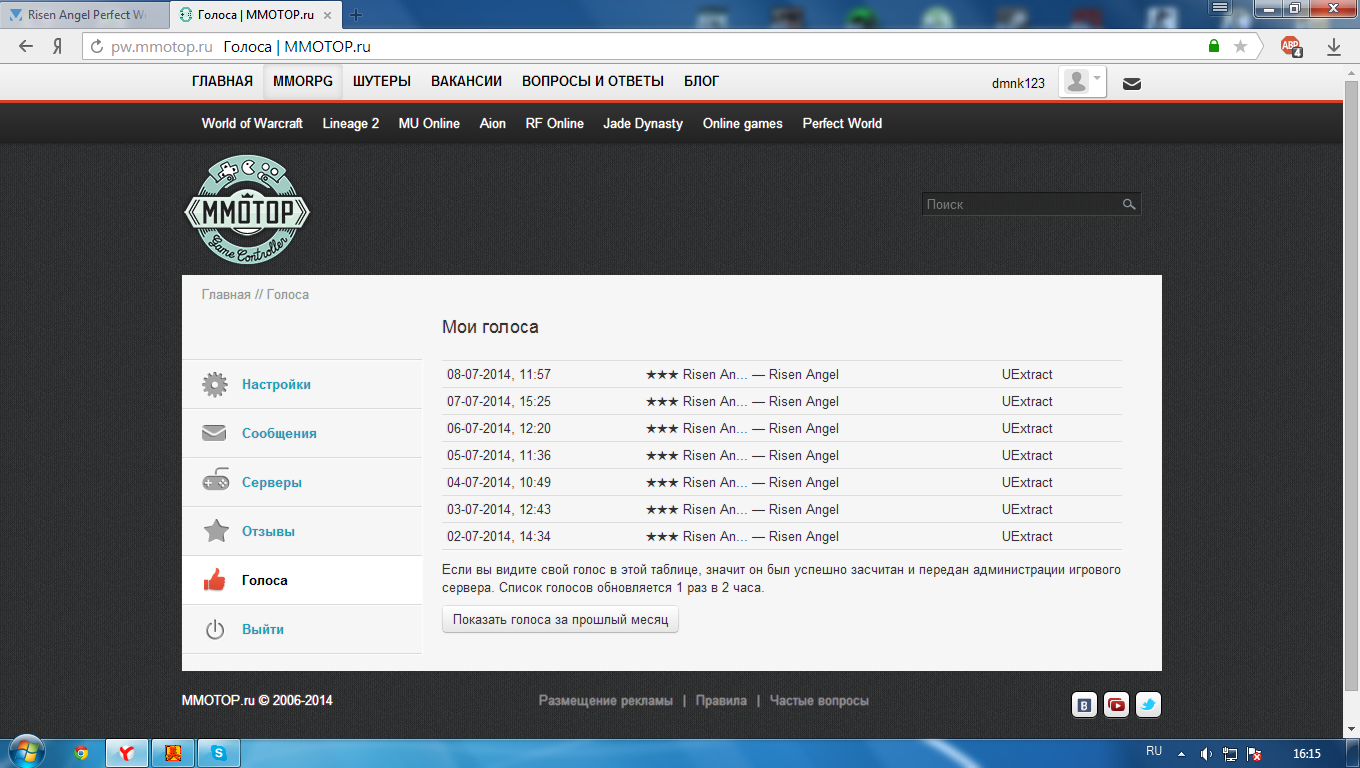Click the Голоса thumbs-up icon

point(215,580)
